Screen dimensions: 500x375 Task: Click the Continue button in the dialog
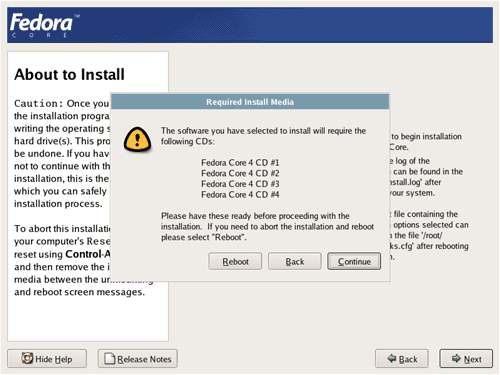(x=354, y=261)
